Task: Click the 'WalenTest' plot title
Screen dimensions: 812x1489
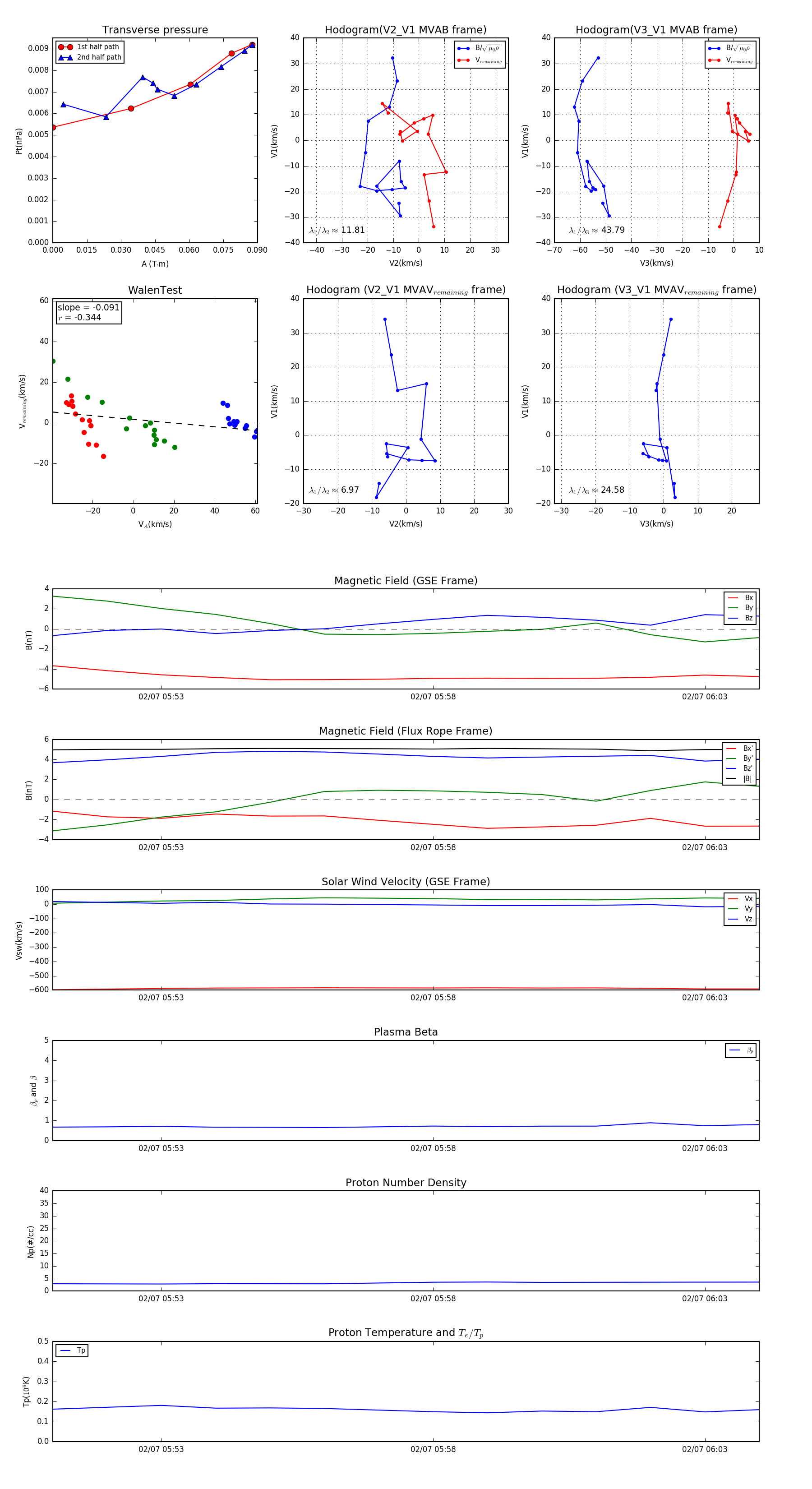Action: coord(155,290)
